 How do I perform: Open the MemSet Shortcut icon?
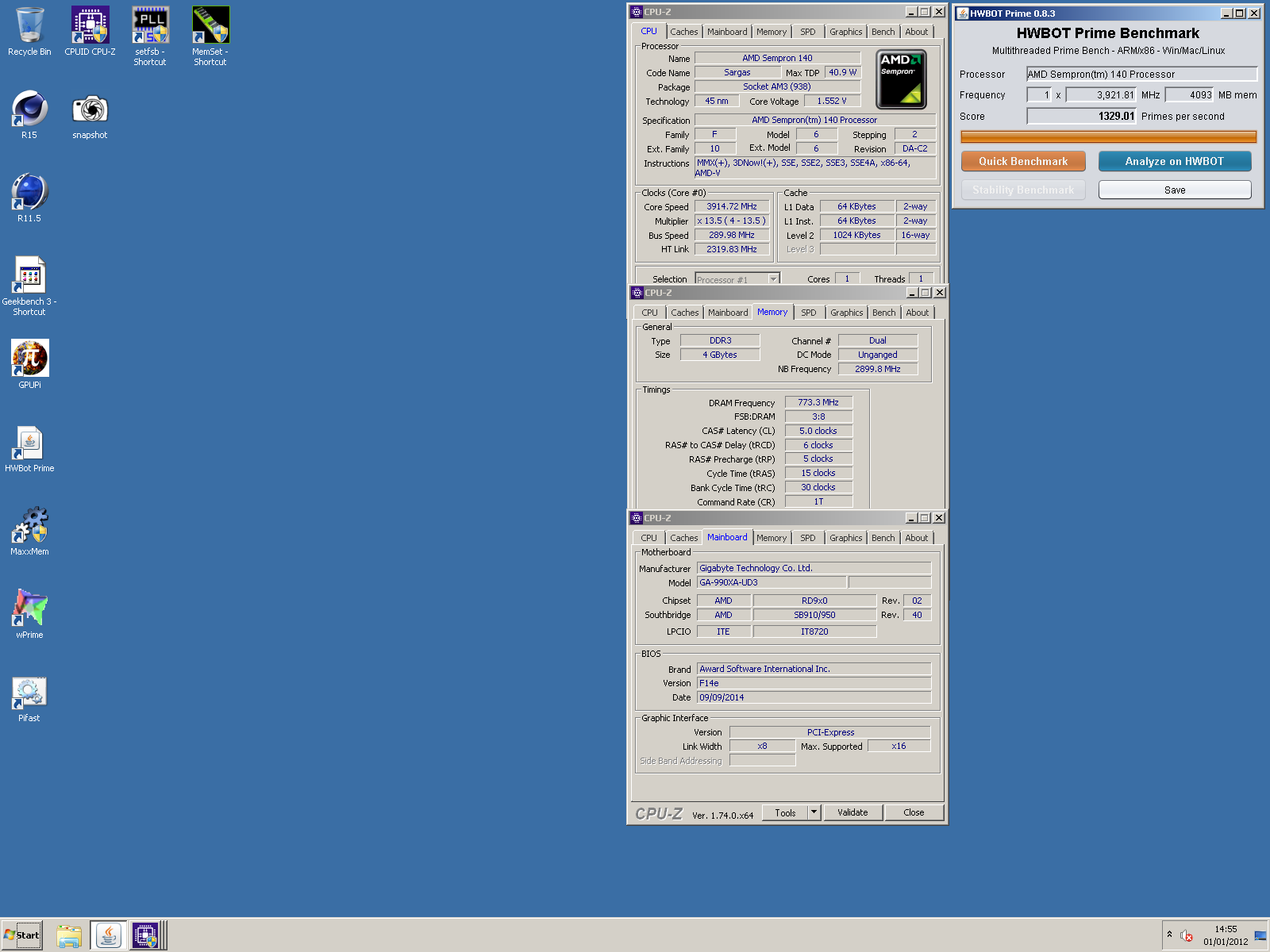coord(210,36)
